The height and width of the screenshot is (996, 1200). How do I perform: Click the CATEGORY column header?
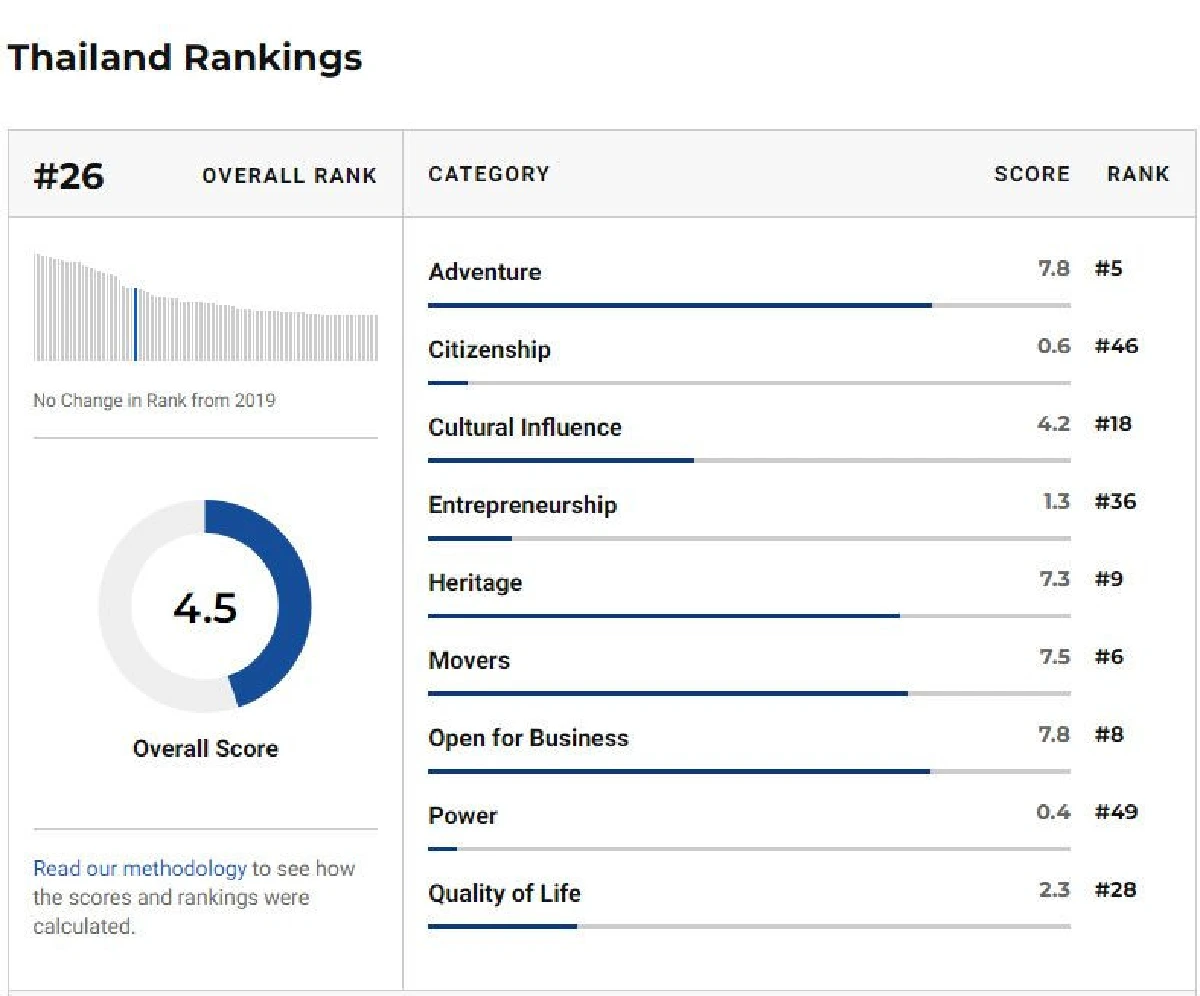click(489, 174)
